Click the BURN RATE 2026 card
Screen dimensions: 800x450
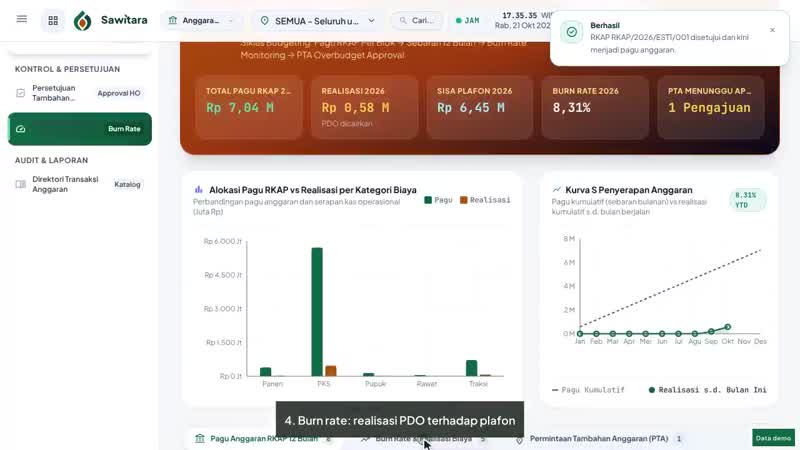tap(595, 107)
